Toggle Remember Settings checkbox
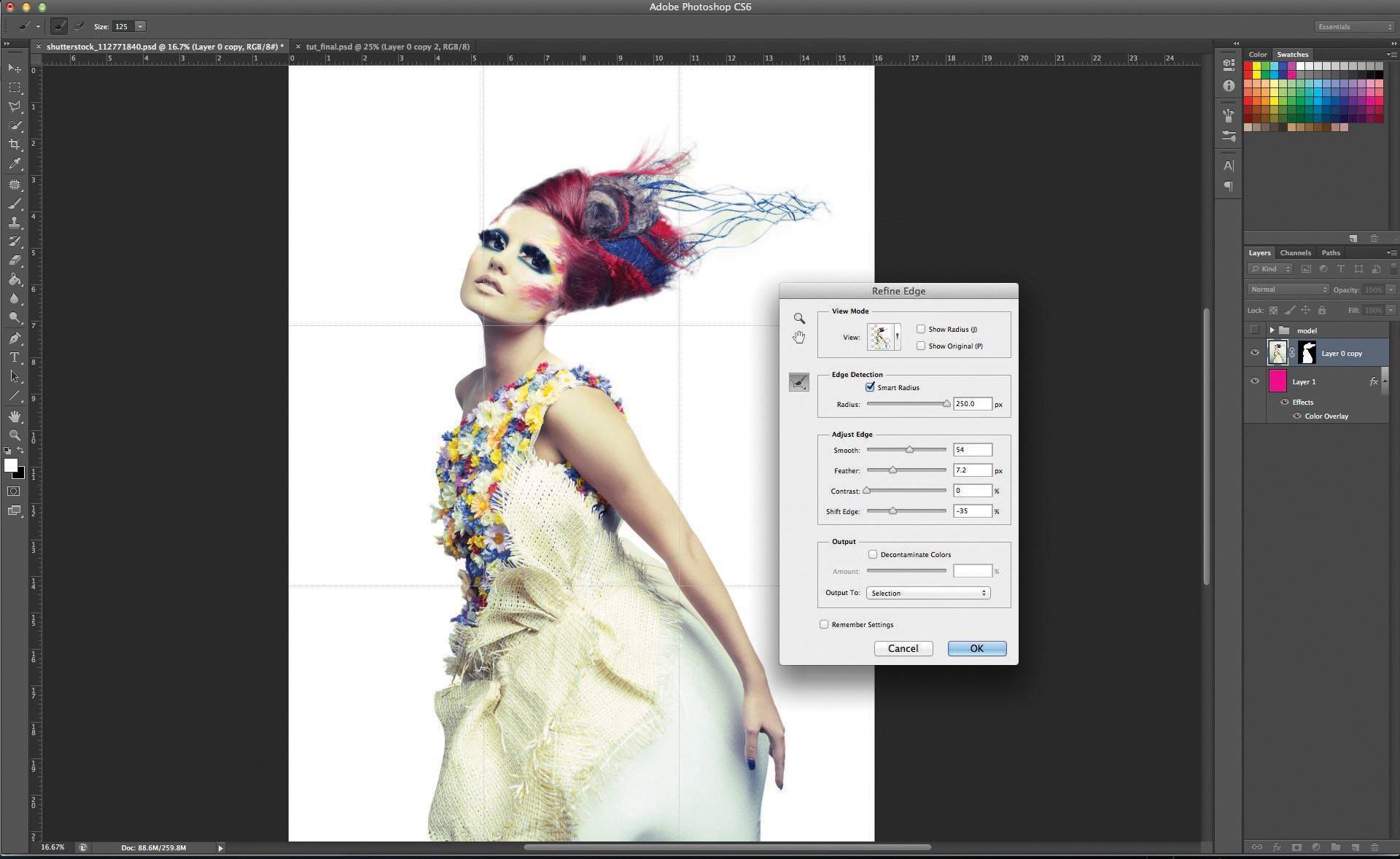Screen dimensions: 1400x859 pos(825,624)
